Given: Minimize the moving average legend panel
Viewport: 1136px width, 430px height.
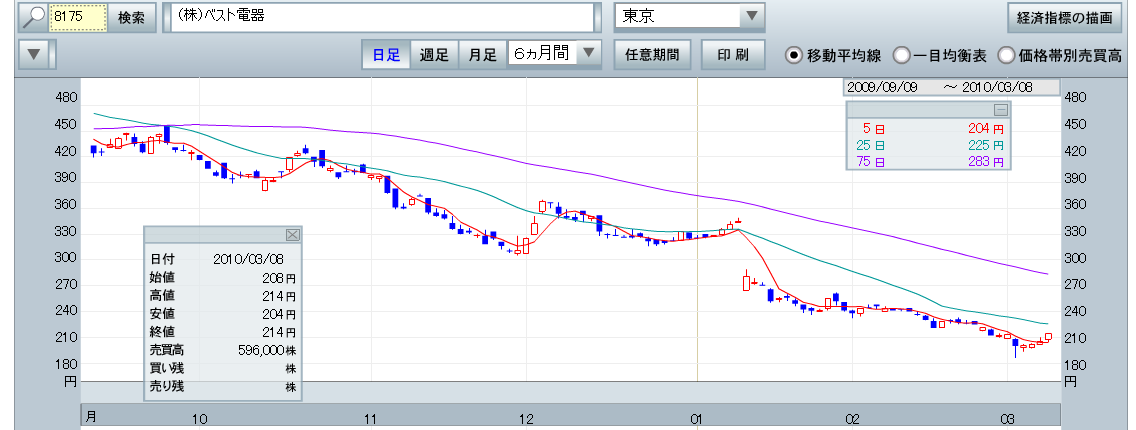Looking at the screenshot, I should (x=999, y=110).
